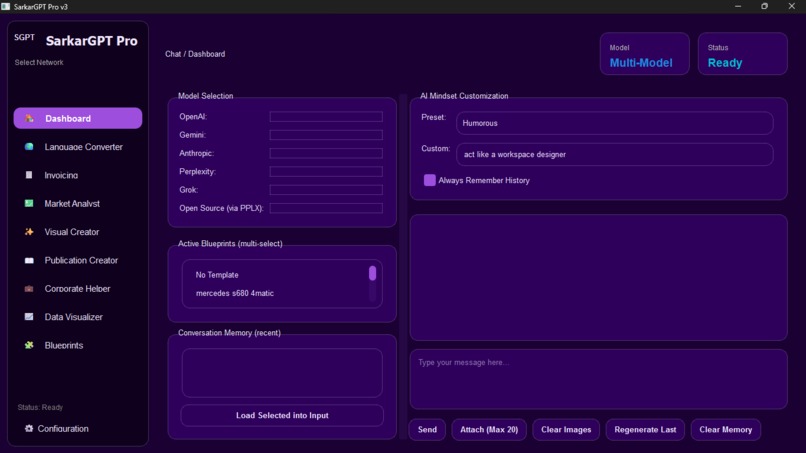Open the Open Source (via PPLX) dropdown

(x=326, y=208)
